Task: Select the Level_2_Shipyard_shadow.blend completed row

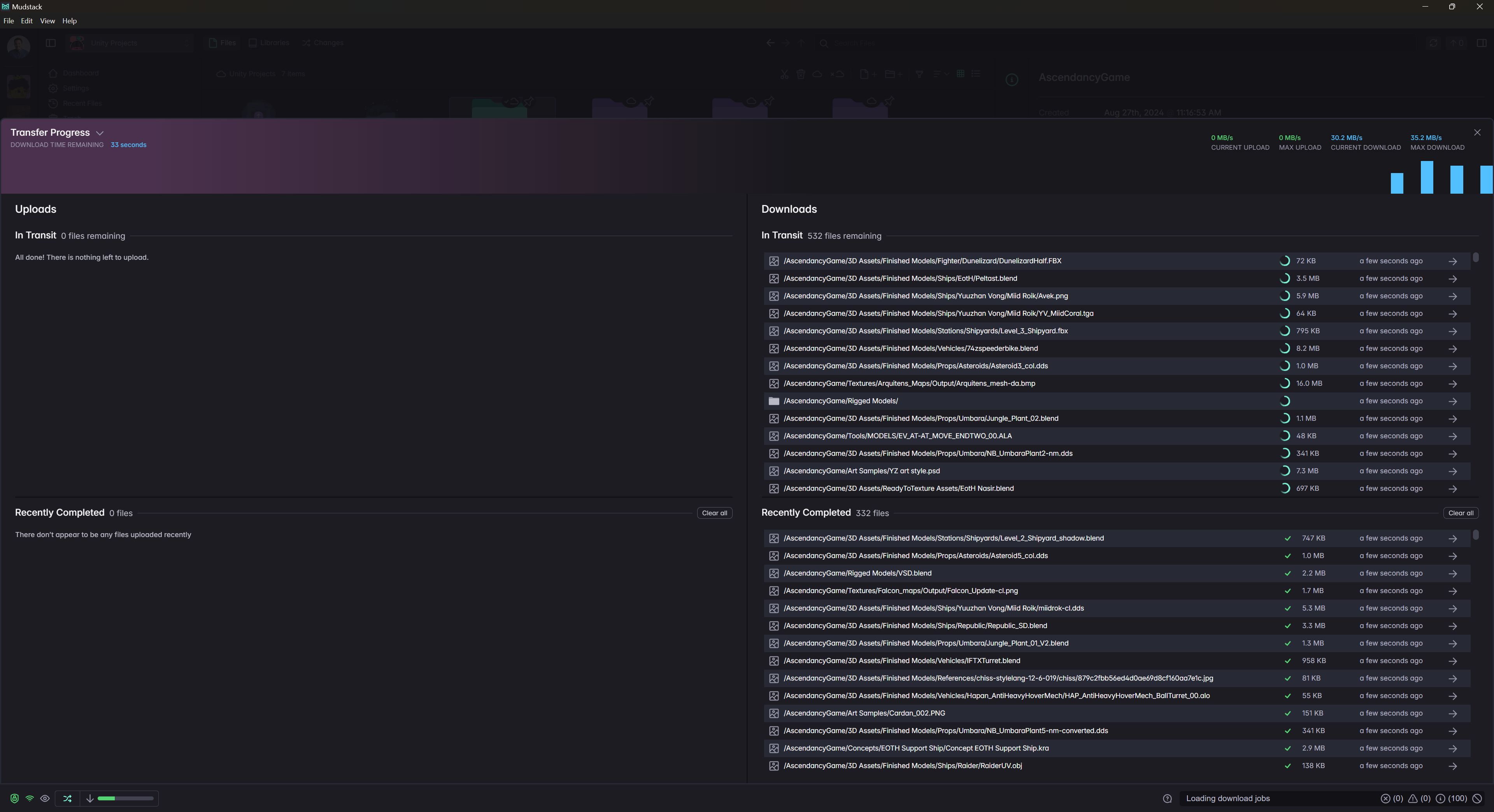Action: (x=1117, y=539)
